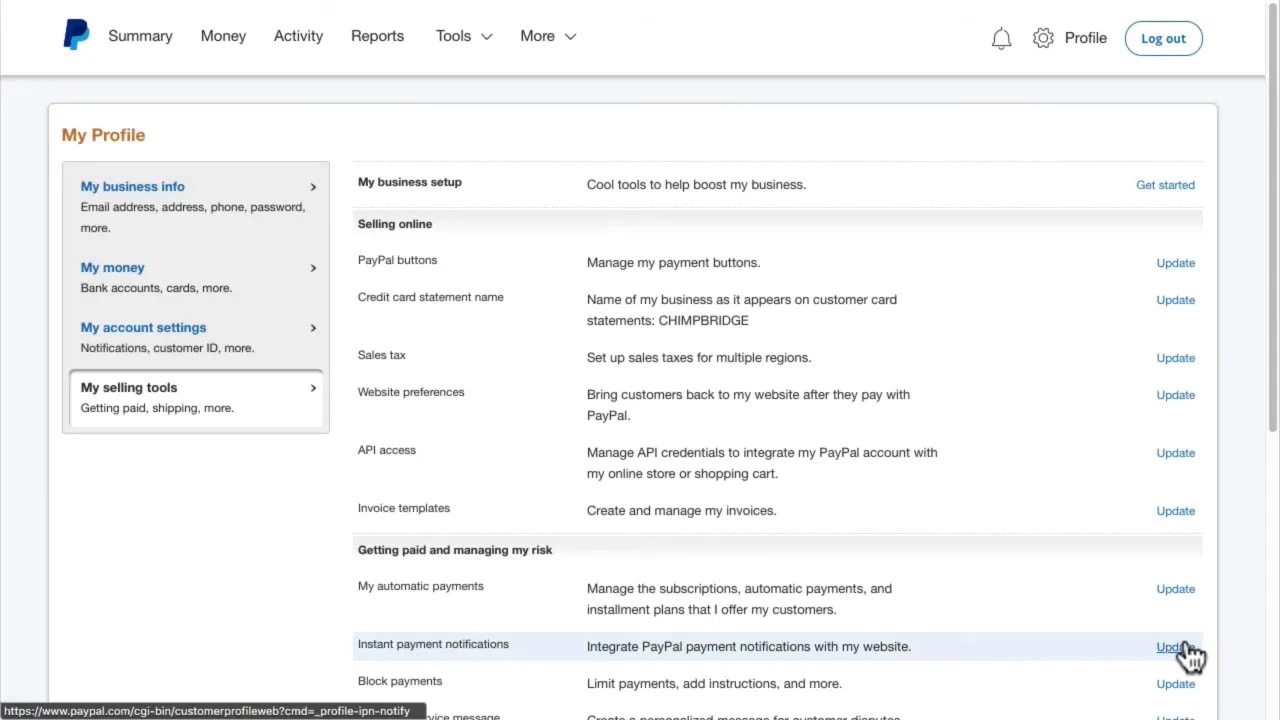Update Invoice templates
The width and height of the screenshot is (1280, 720).
(1175, 511)
